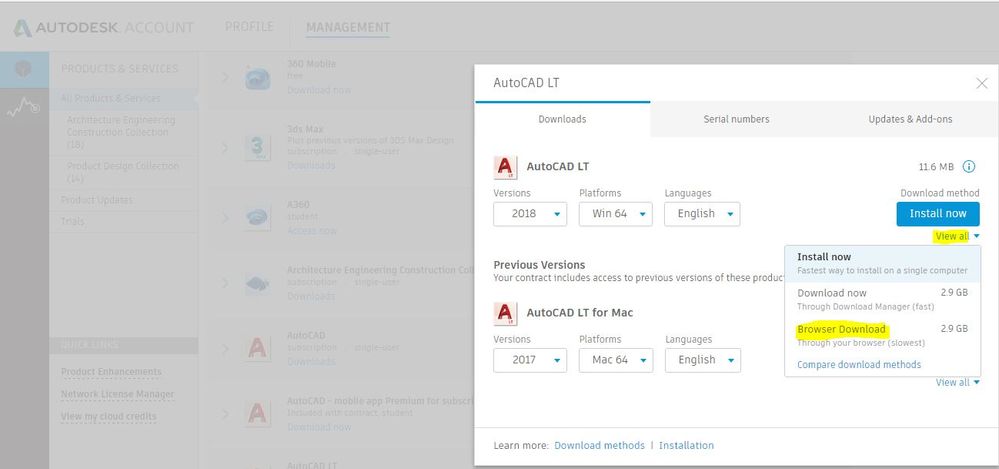
Task: Click the Previous Versions heading
Action: click(539, 264)
